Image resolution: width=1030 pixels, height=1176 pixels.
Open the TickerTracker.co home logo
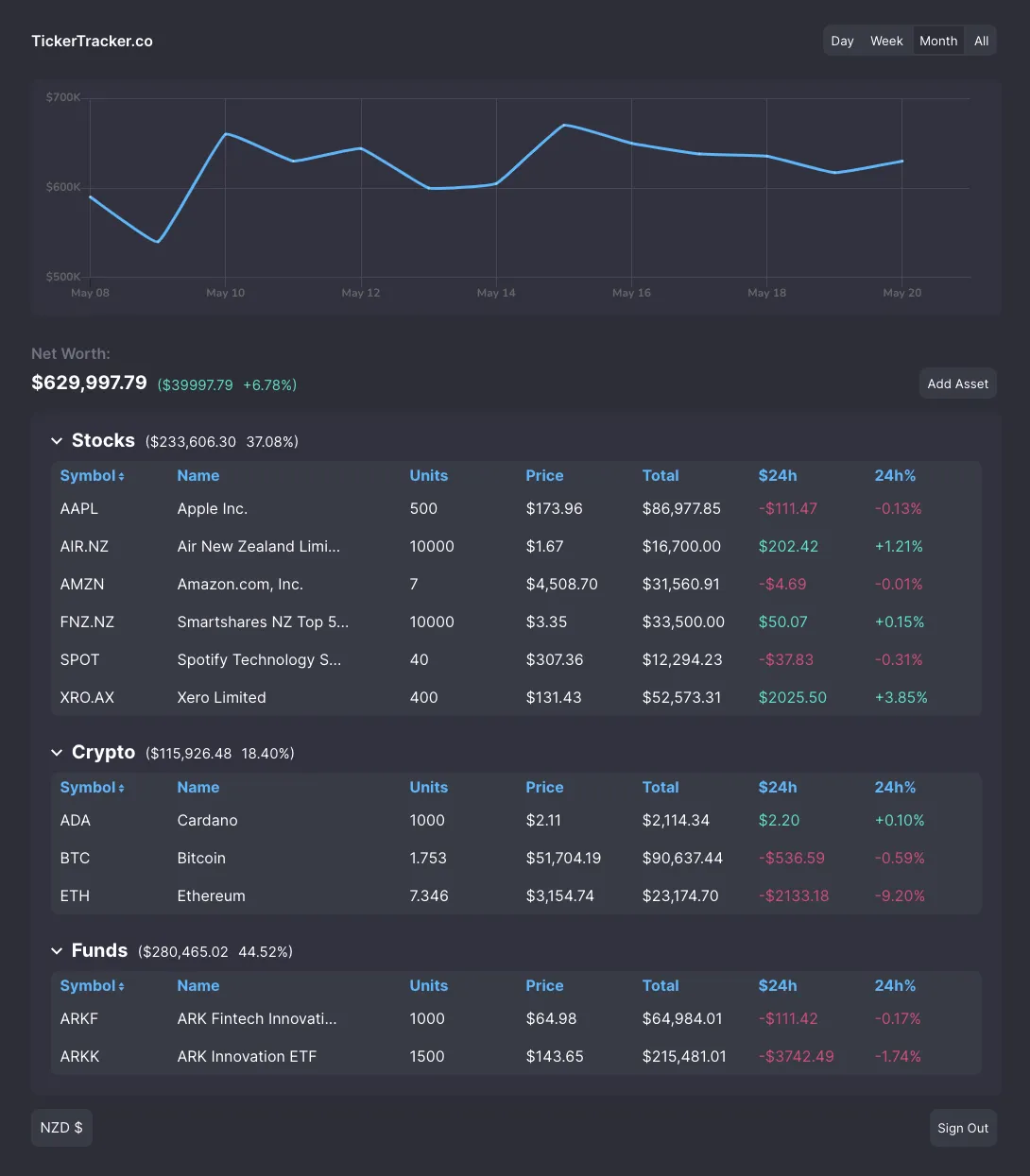(92, 41)
